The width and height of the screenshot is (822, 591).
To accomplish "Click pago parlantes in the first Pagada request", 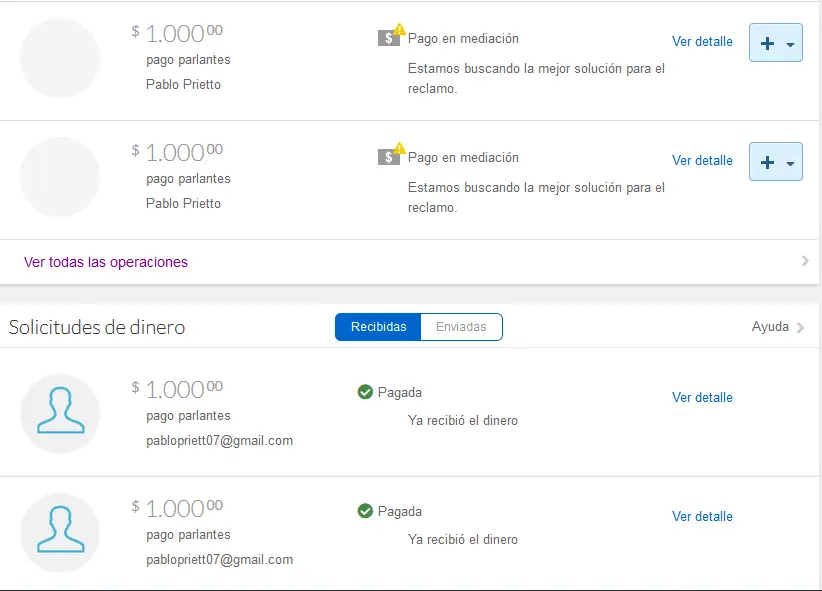I will 188,416.
